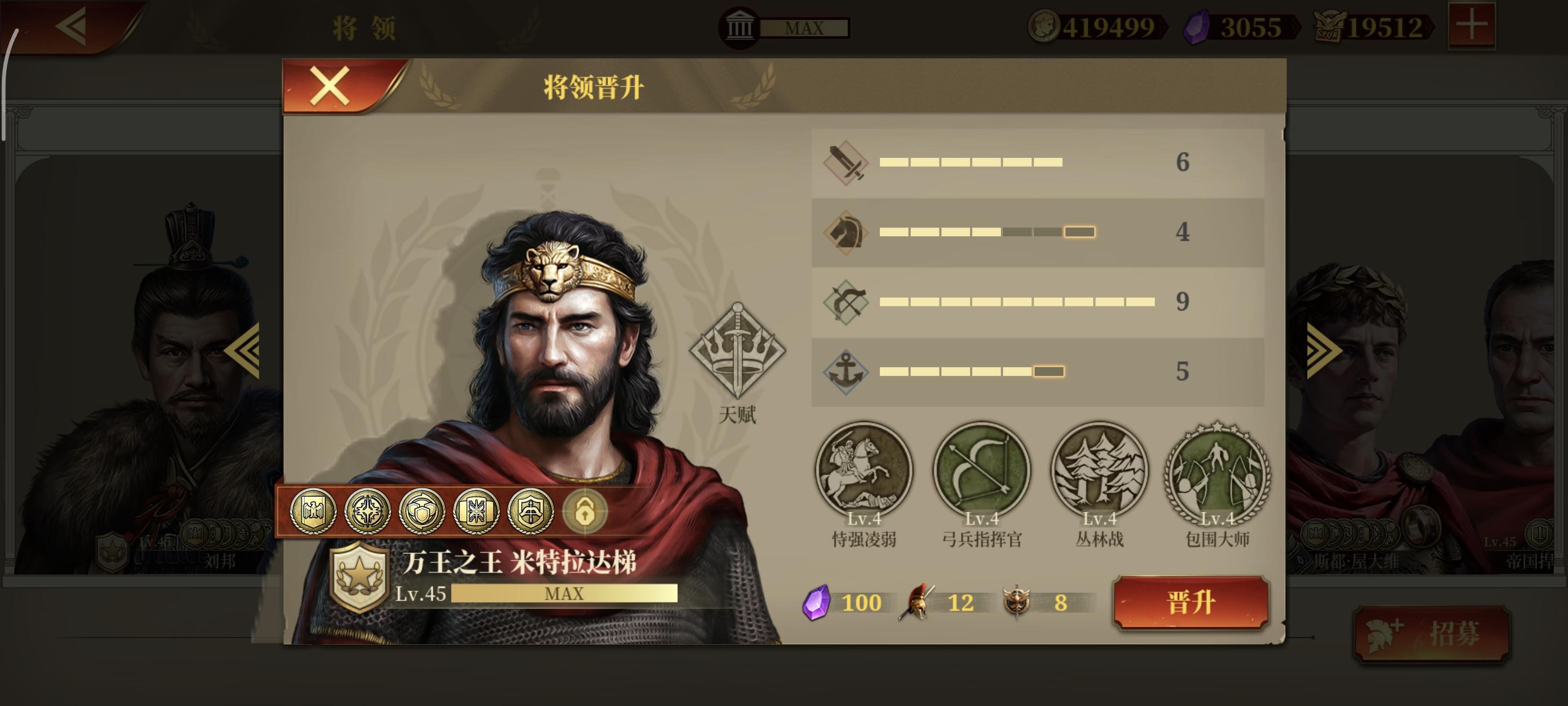This screenshot has height=706, width=1568.
Task: Click the Lv.45 MAX experience bar
Action: coord(563,593)
